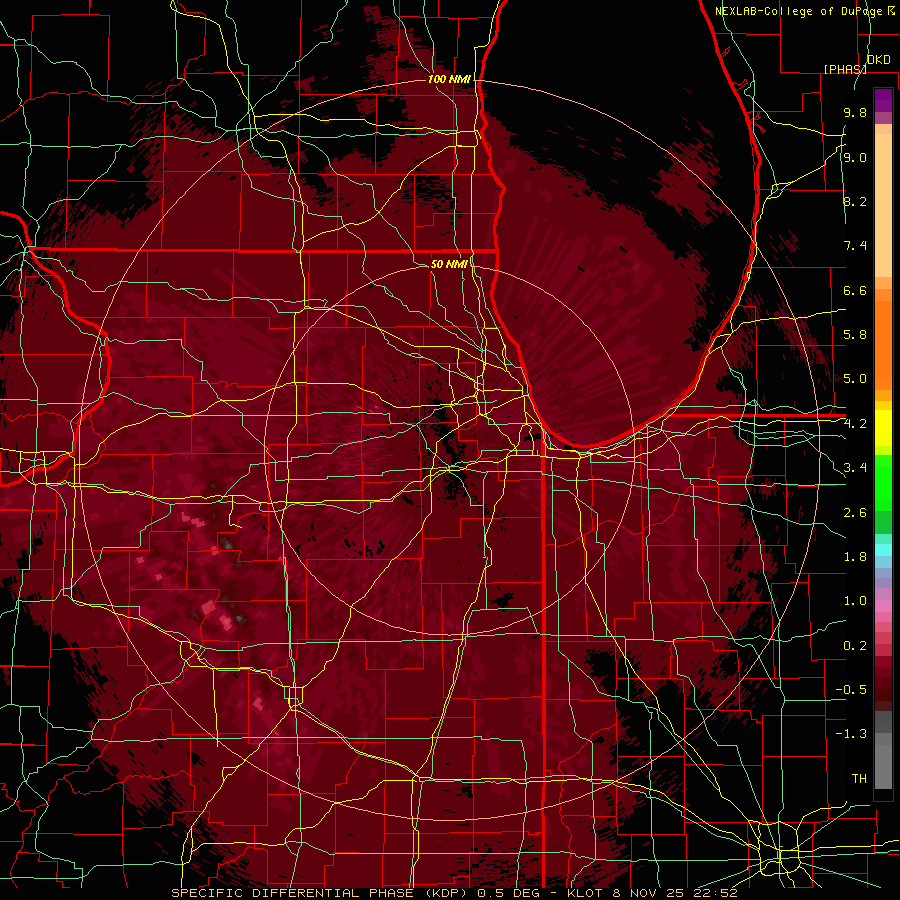Click the 8.2 scale value

click(855, 201)
